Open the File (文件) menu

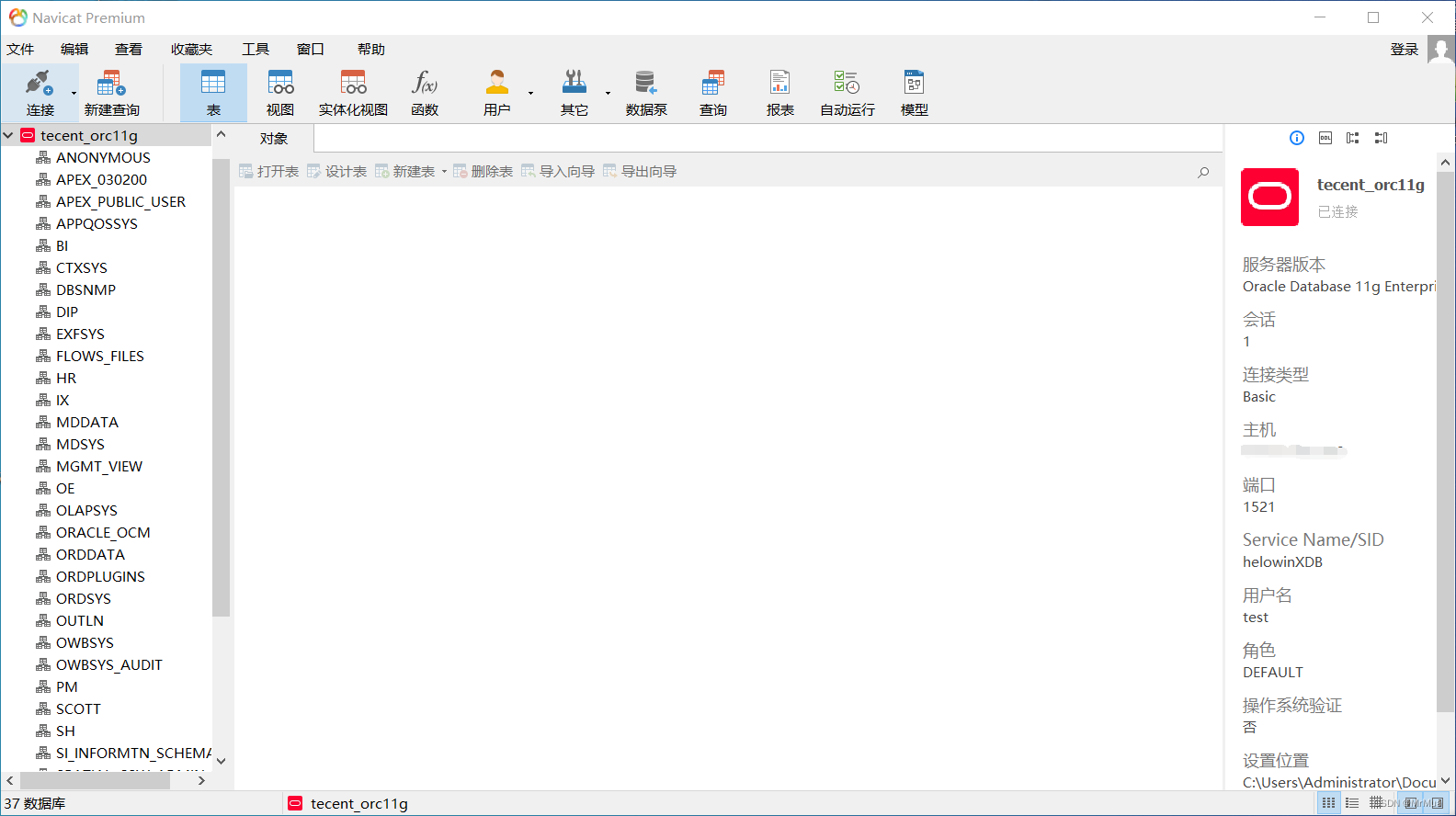click(x=20, y=50)
